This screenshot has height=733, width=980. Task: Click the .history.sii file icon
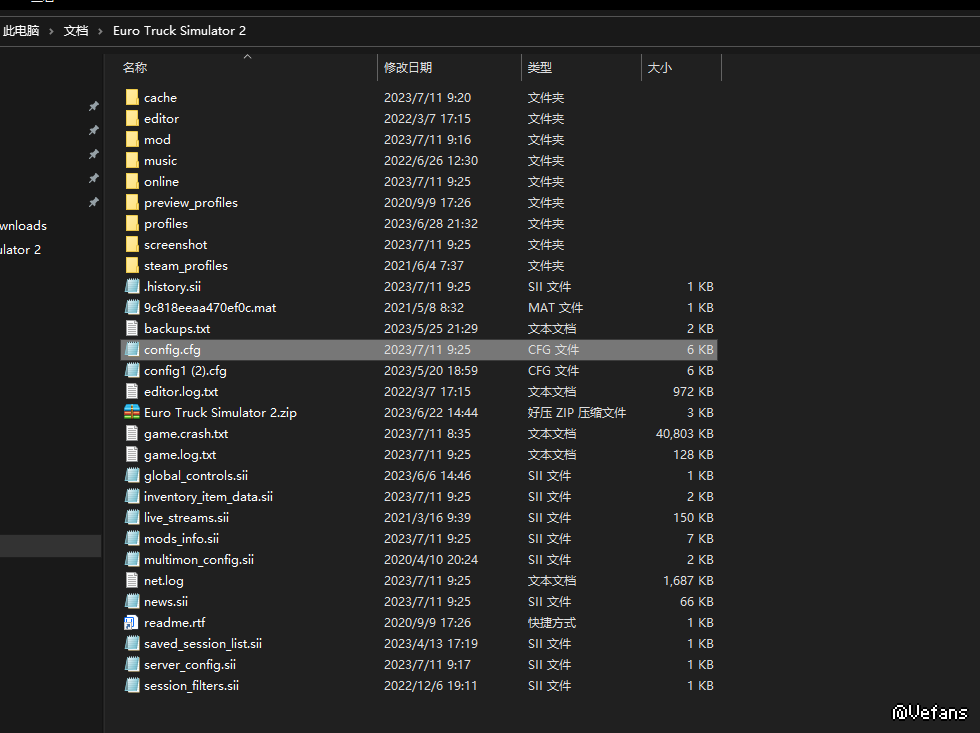pos(132,286)
